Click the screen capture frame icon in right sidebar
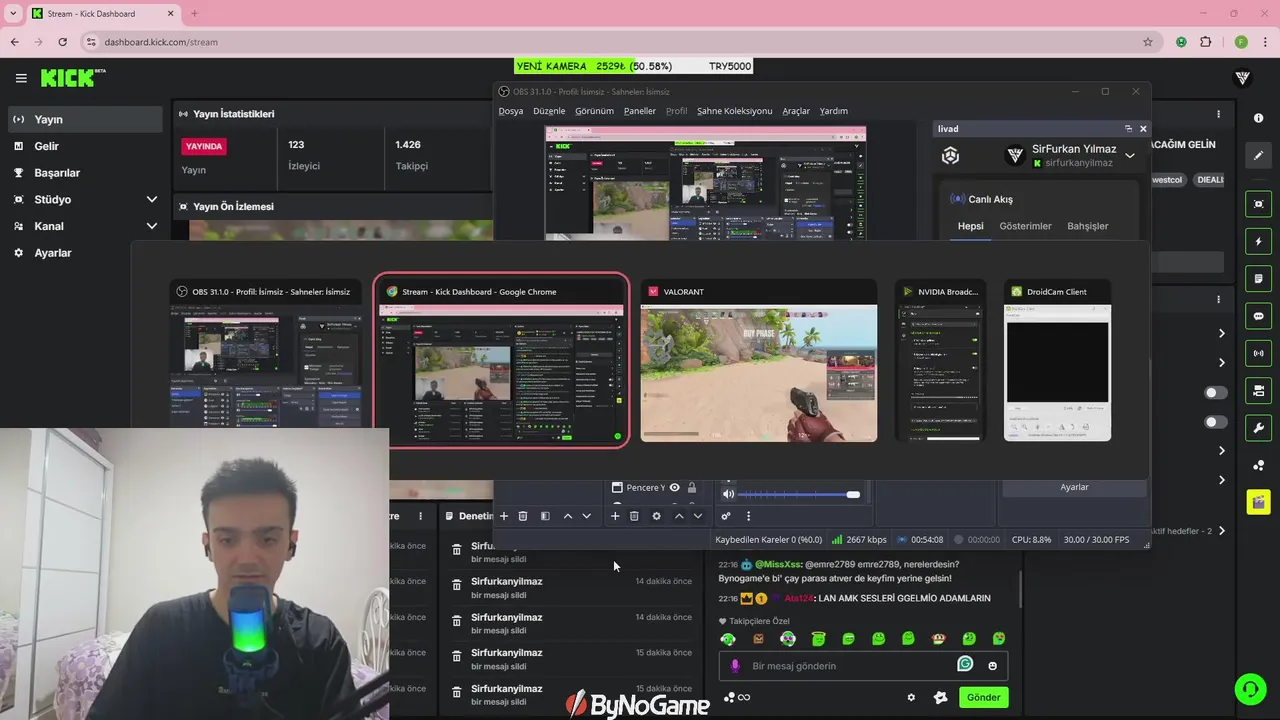This screenshot has height=720, width=1280. pos(1258,204)
